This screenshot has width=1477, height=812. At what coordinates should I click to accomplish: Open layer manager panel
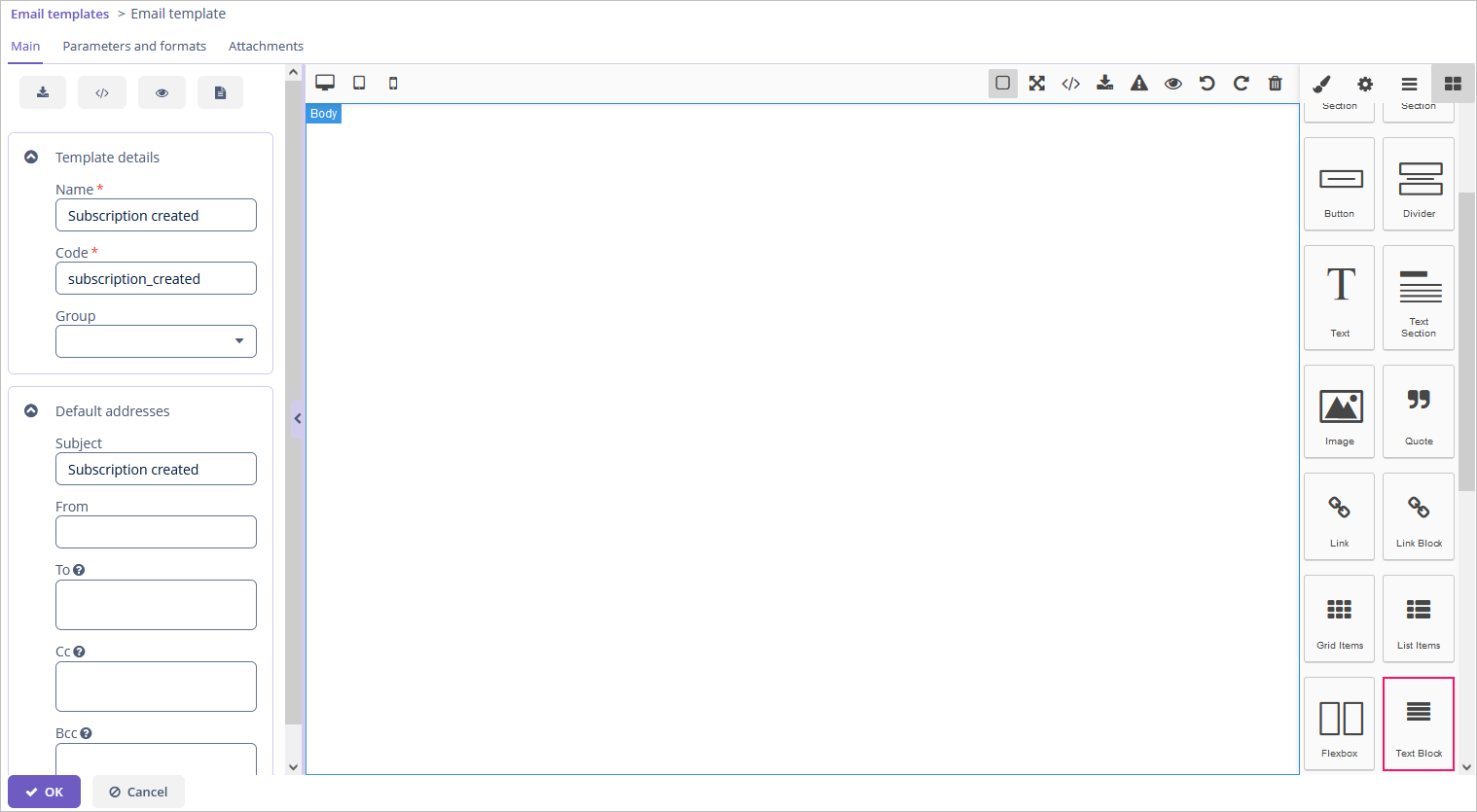pyautogui.click(x=1409, y=84)
